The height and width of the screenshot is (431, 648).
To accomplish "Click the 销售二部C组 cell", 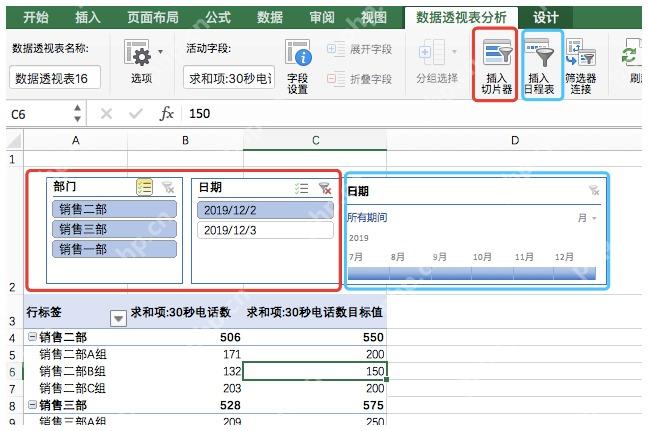I will 75,388.
